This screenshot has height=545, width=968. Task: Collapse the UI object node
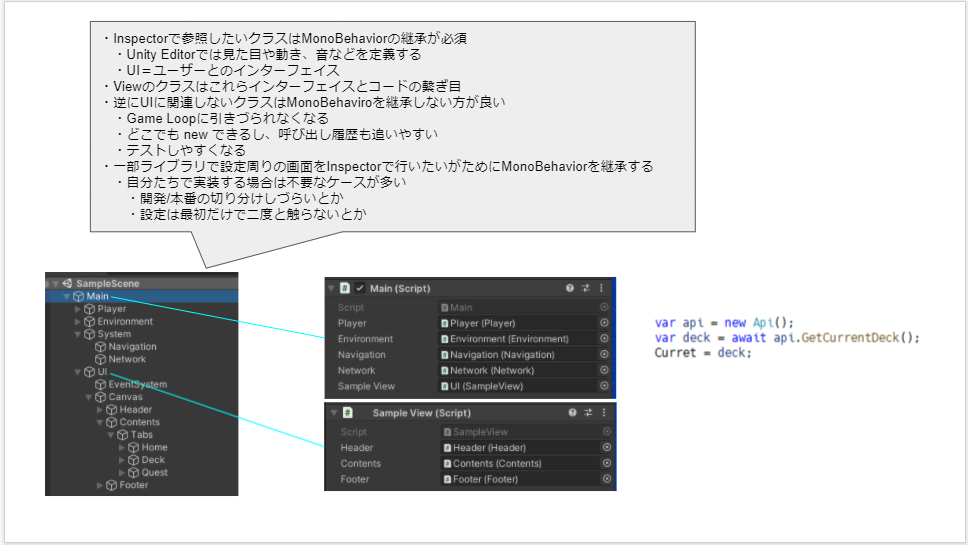pyautogui.click(x=78, y=372)
